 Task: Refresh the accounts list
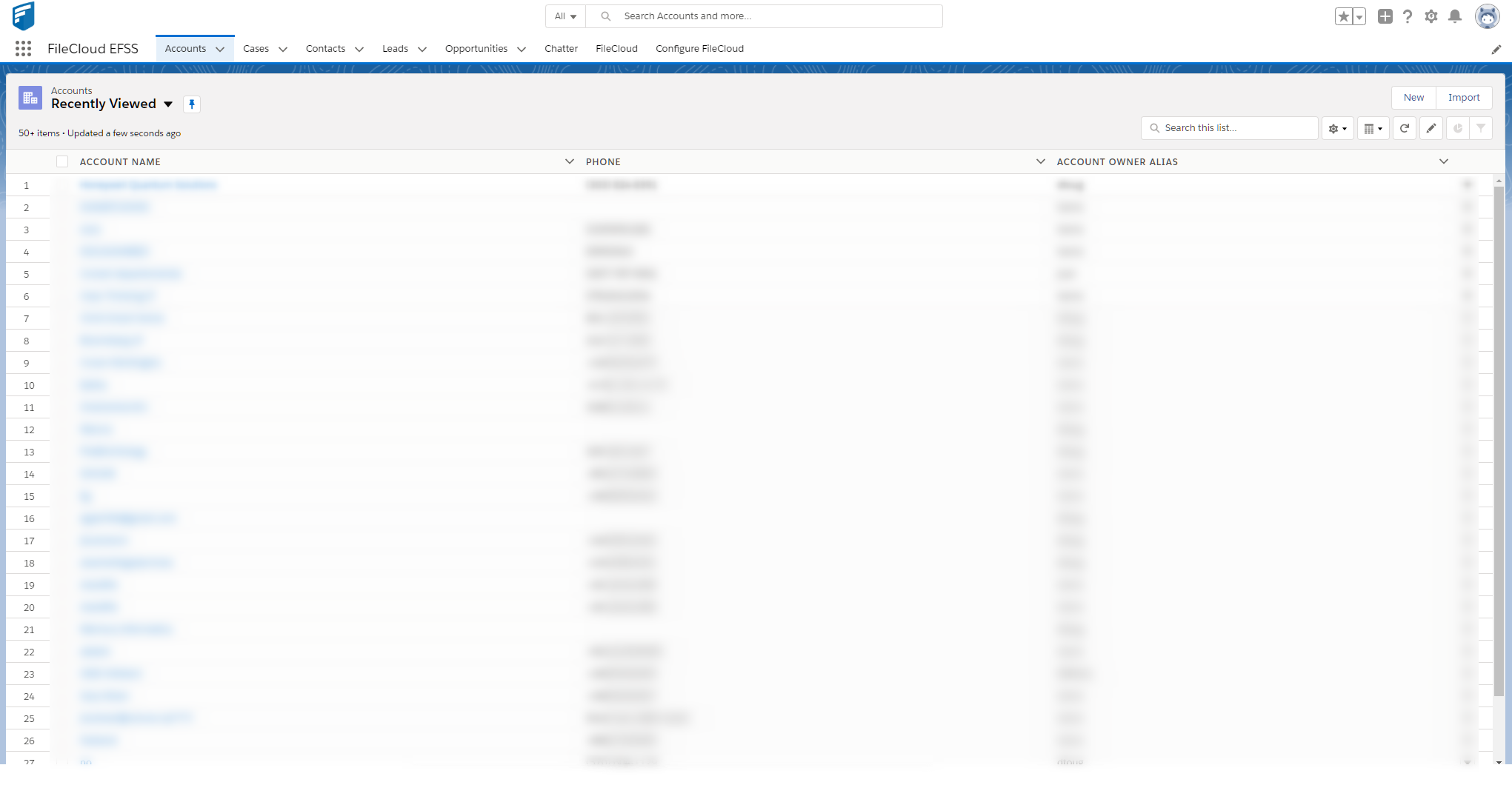pyautogui.click(x=1404, y=128)
